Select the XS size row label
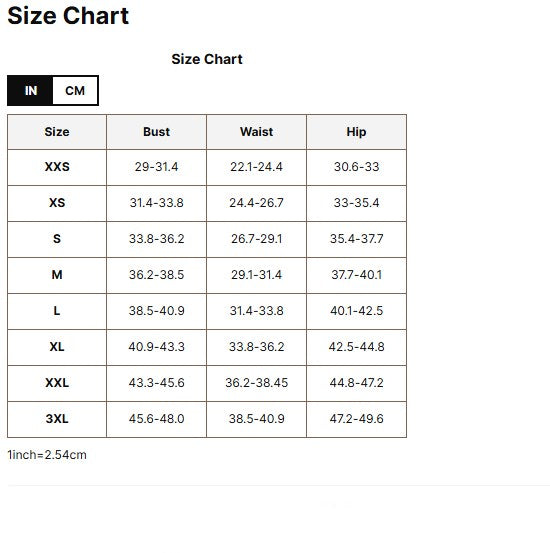Screen dimensions: 550x553 coord(57,203)
